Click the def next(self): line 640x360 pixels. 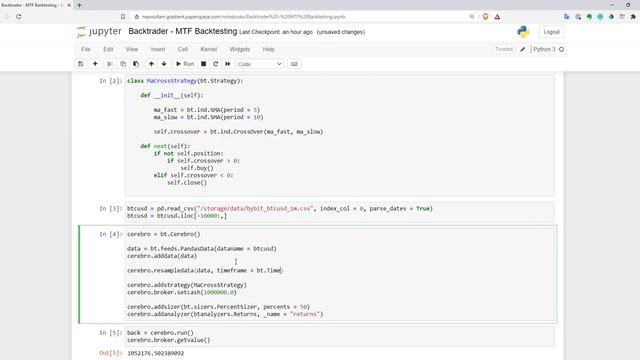(165, 146)
